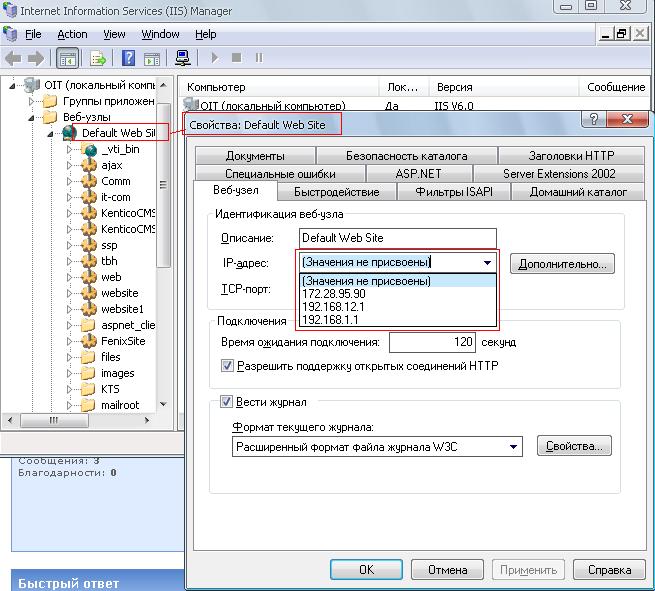655x591 pixels.
Task: Click the FenixSite application gear icon
Action: (89, 341)
